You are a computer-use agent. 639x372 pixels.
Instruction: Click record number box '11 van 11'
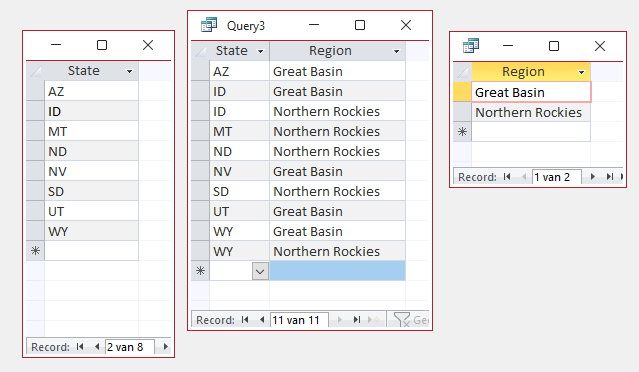299,320
